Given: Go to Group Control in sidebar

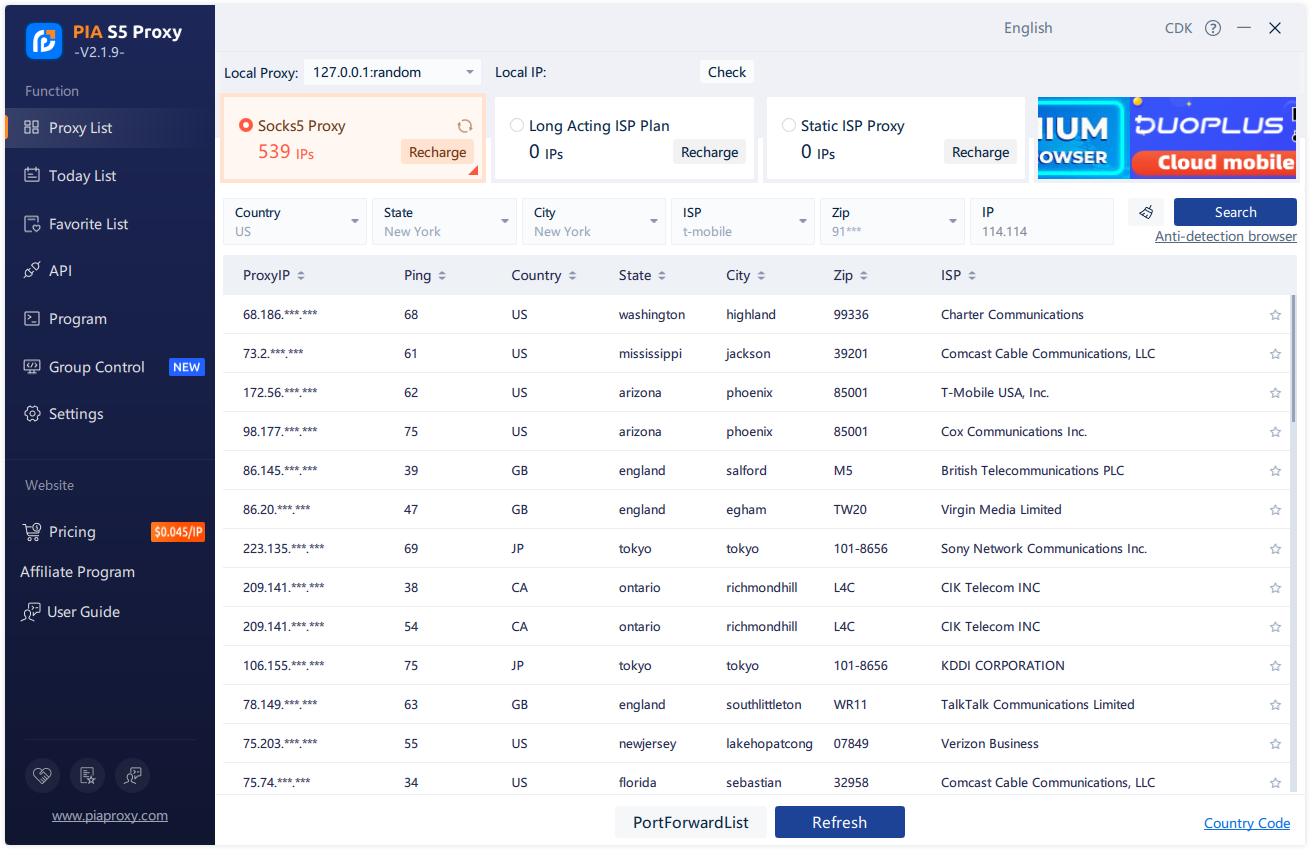Looking at the screenshot, I should point(96,367).
